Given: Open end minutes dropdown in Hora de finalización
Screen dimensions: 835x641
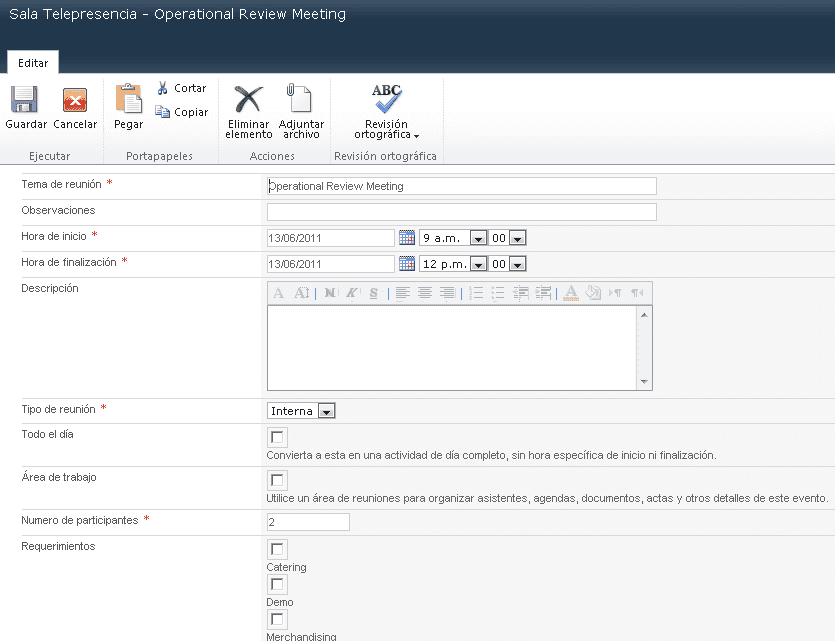Looking at the screenshot, I should (x=507, y=264).
